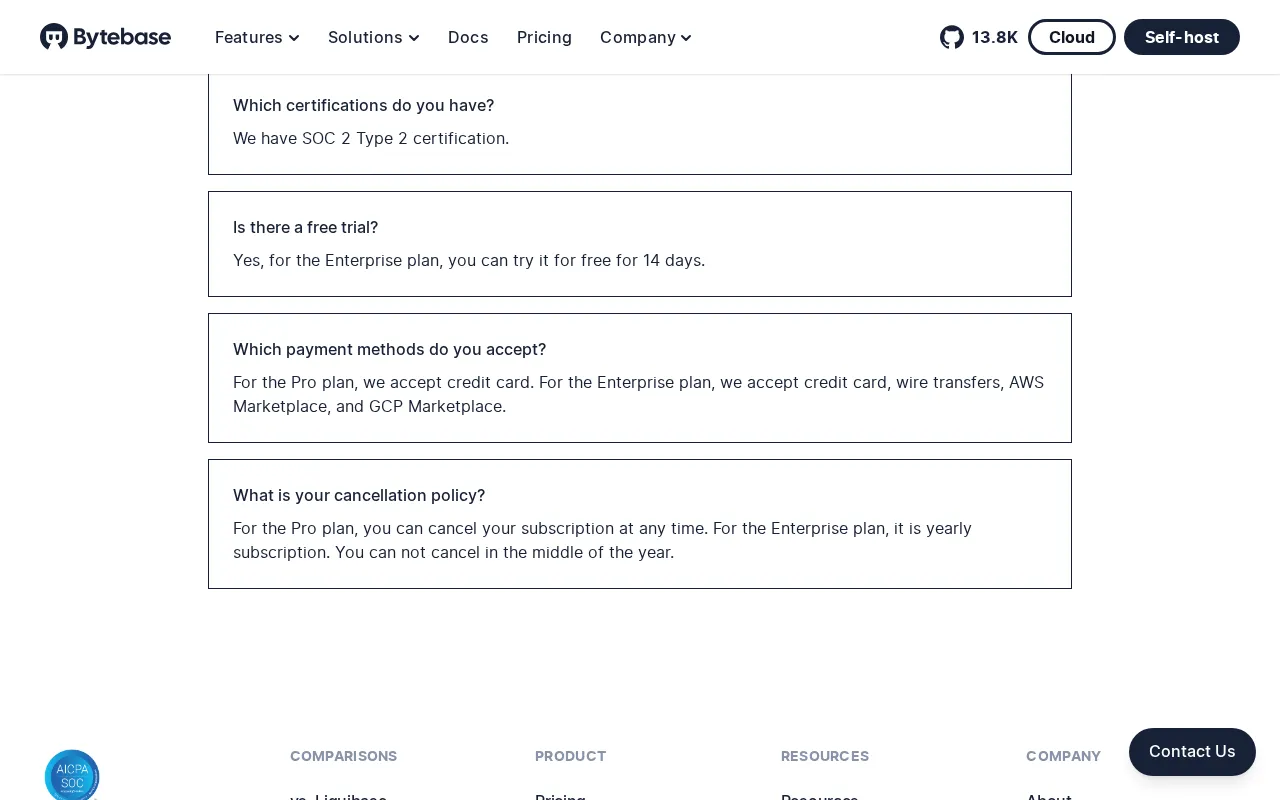Open the Docs page
Screen dimensions: 1280x800
(x=468, y=37)
